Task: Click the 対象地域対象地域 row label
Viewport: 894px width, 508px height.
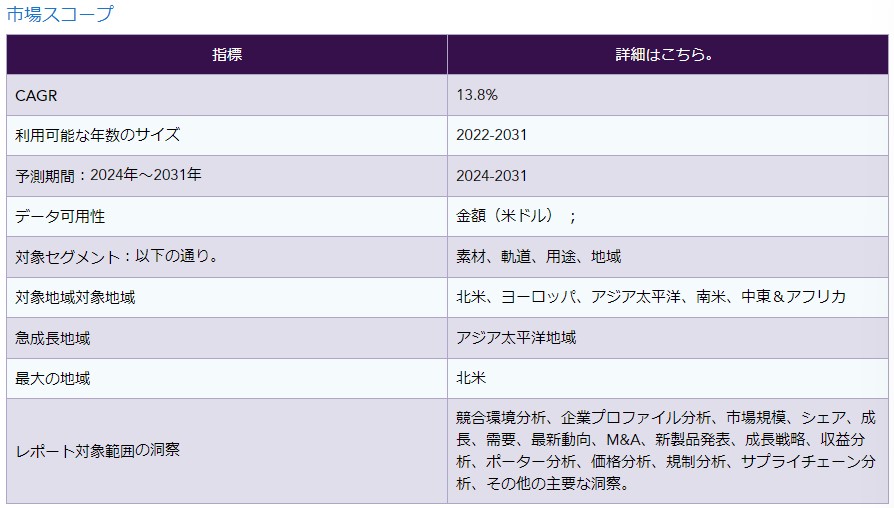Action: 75,297
